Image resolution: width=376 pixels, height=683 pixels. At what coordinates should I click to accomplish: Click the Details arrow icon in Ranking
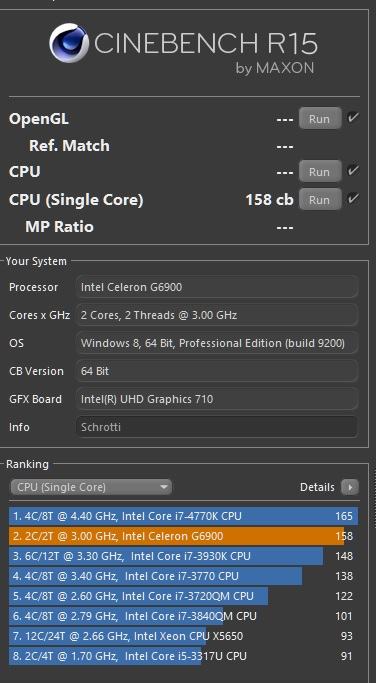350,487
